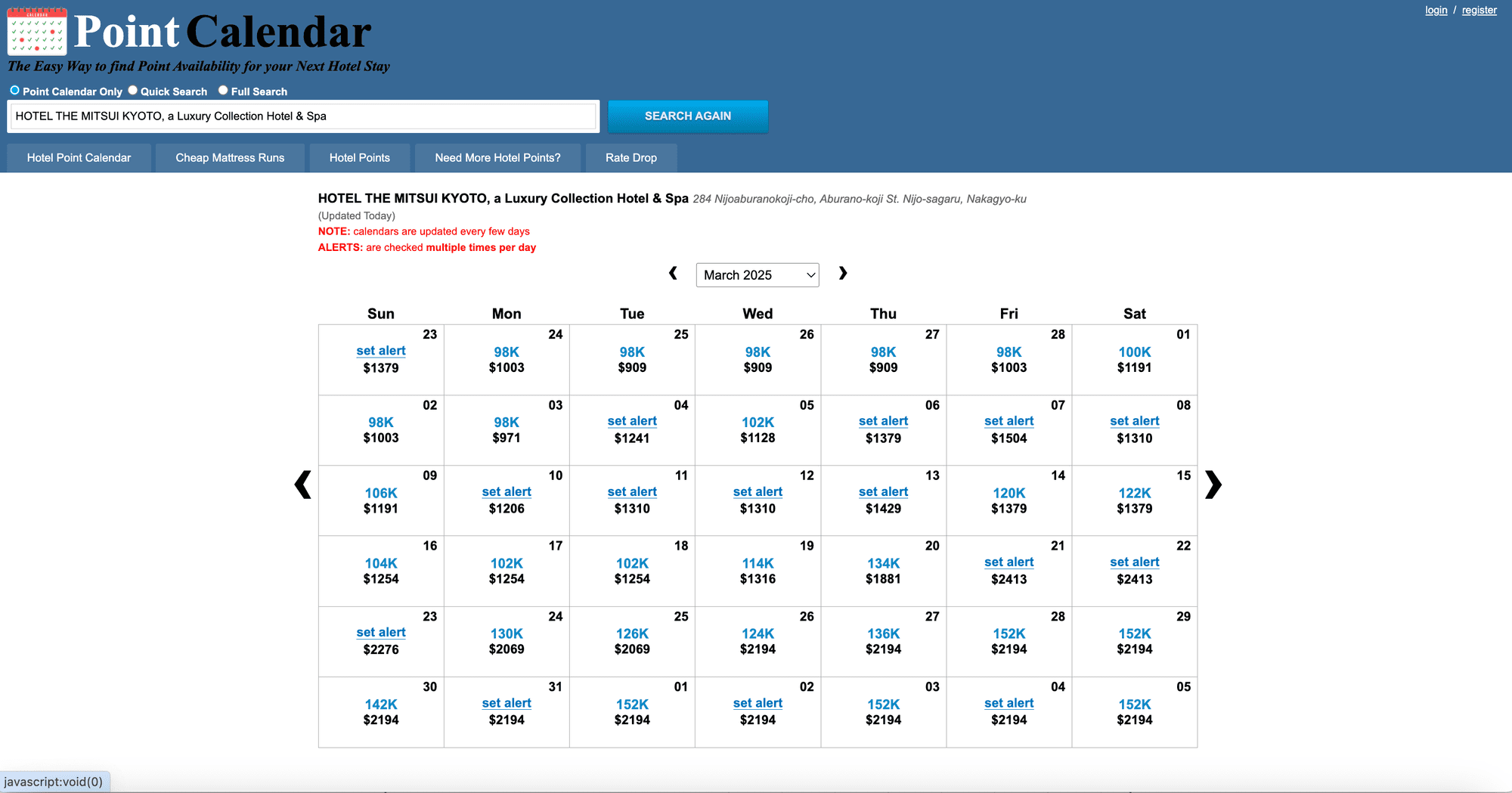
Task: Click 106K points for March 09
Action: coord(381,493)
